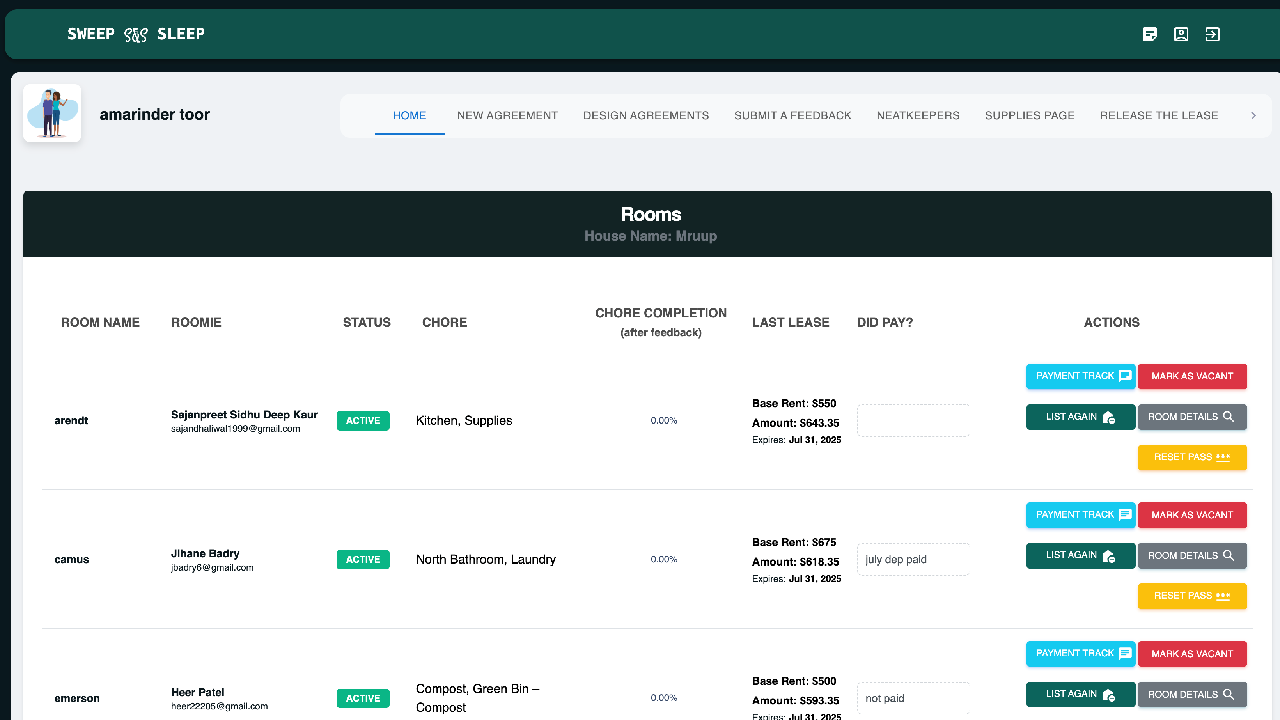Open the profile icon in header
Viewport: 1280px width, 720px height.
tap(1181, 34)
